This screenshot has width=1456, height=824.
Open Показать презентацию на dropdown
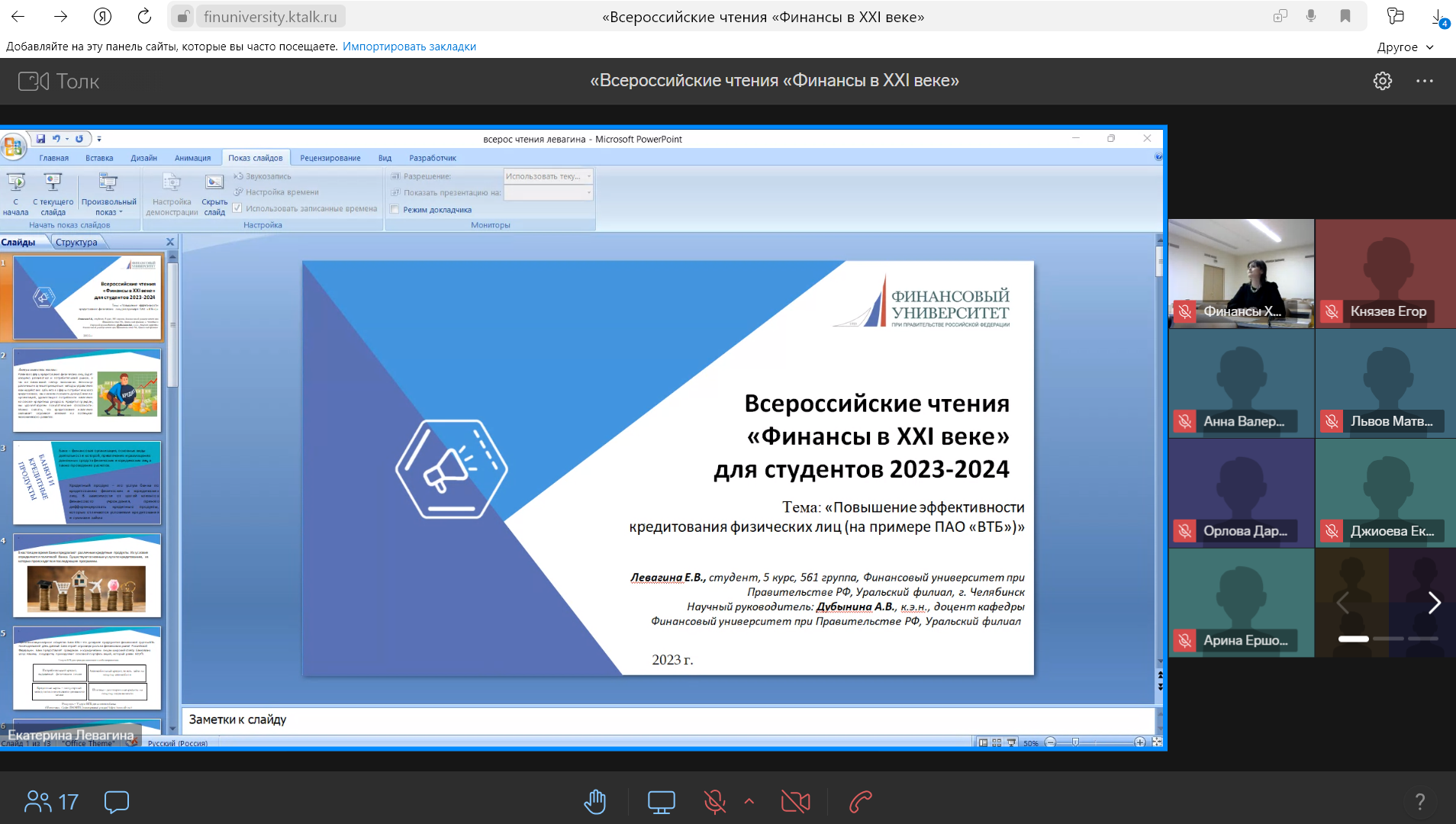(x=548, y=192)
